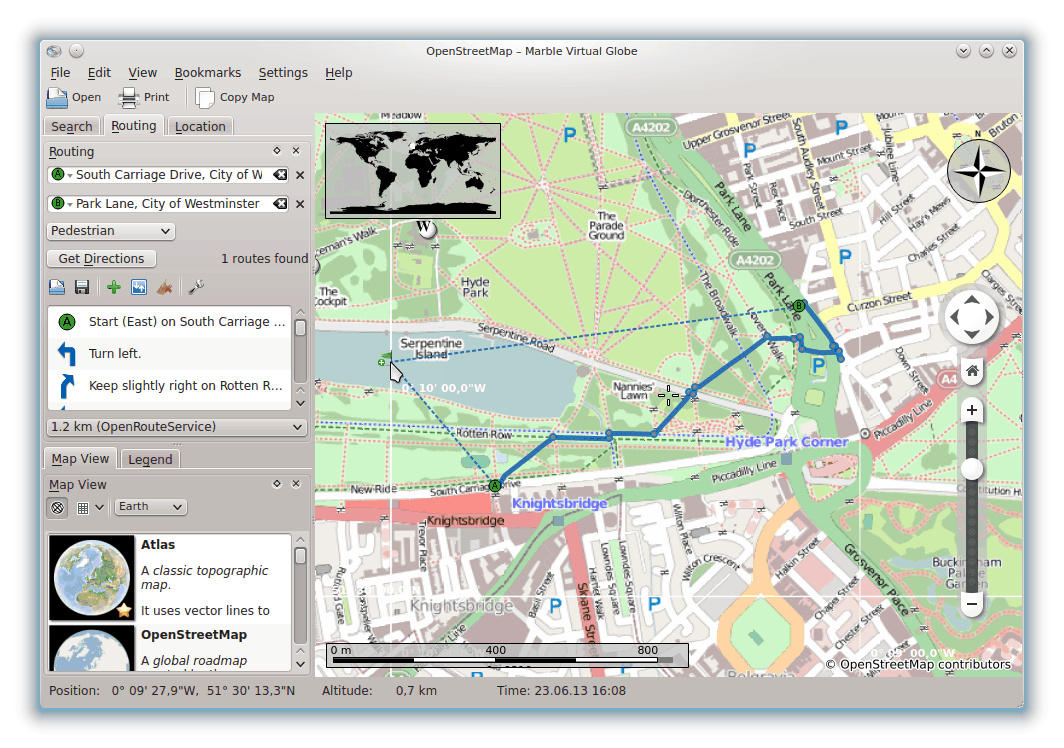Open the B waypoint options dropdown

[60, 204]
